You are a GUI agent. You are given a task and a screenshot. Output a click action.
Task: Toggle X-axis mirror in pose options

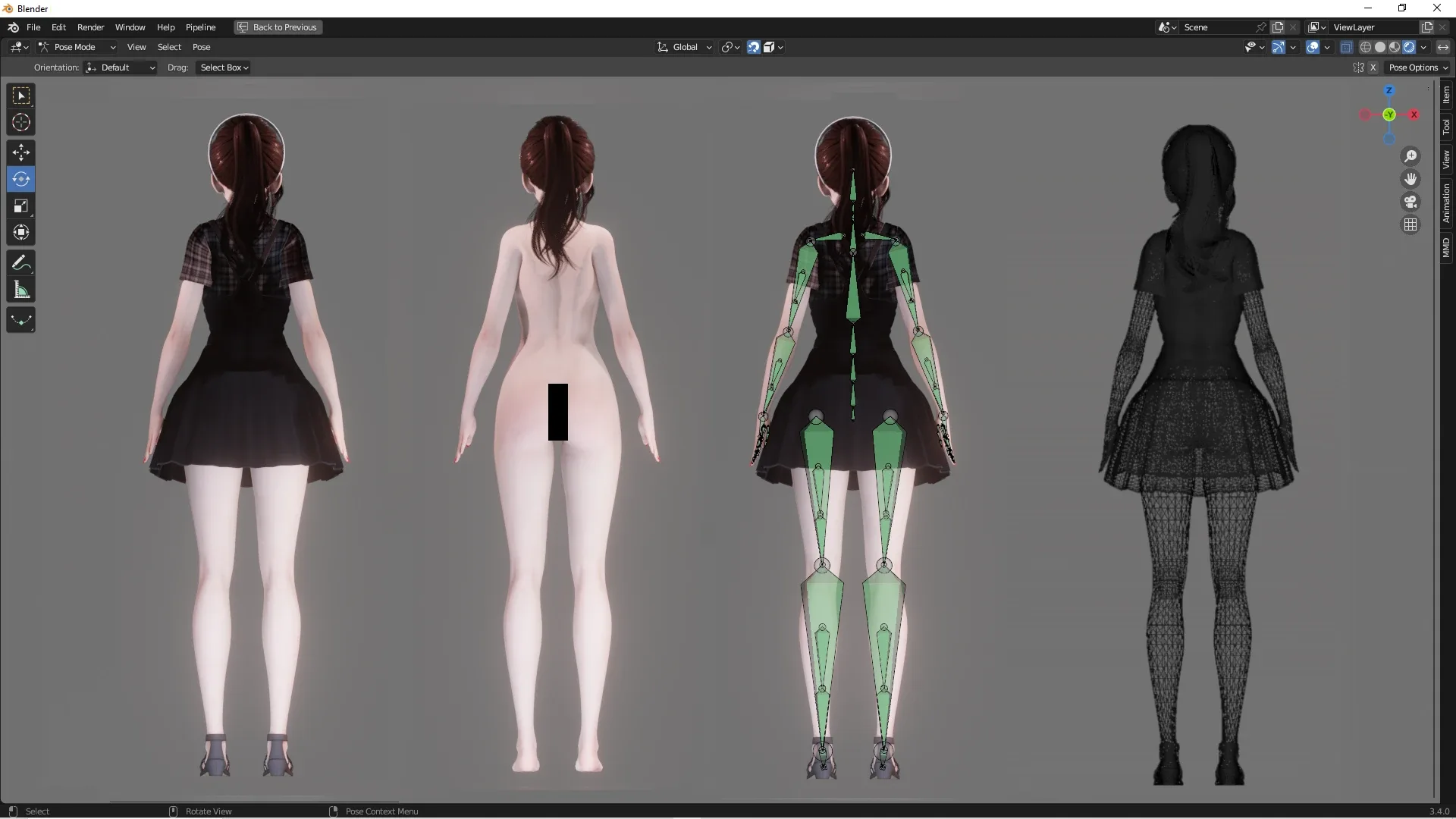pos(1373,67)
